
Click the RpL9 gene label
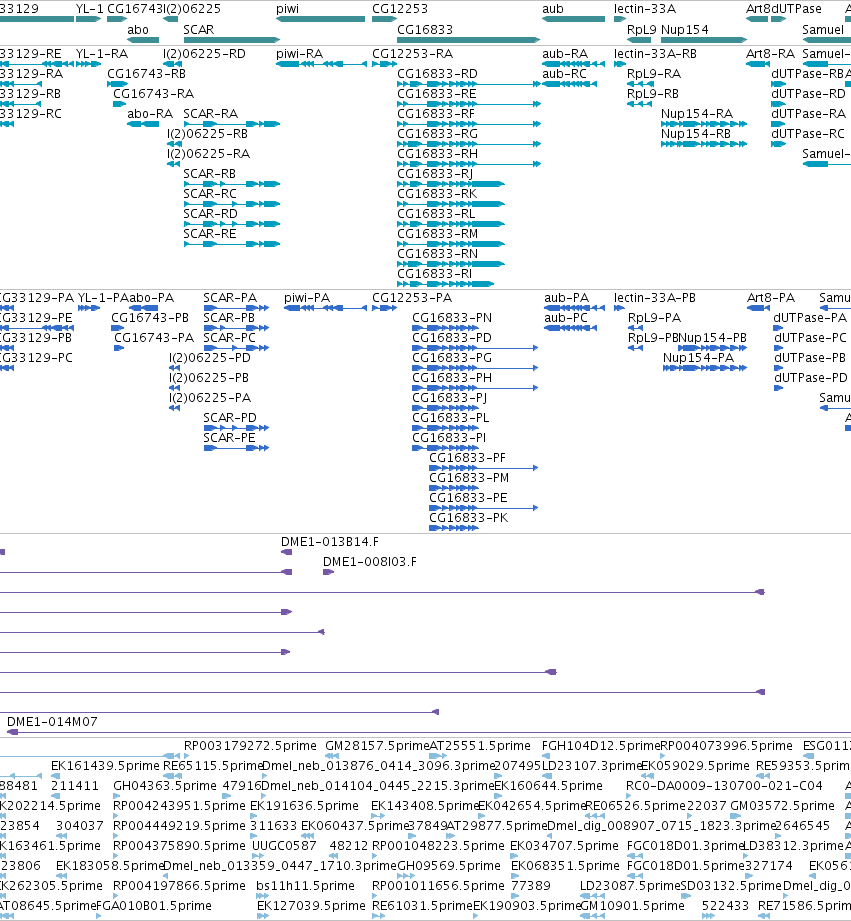pos(641,29)
